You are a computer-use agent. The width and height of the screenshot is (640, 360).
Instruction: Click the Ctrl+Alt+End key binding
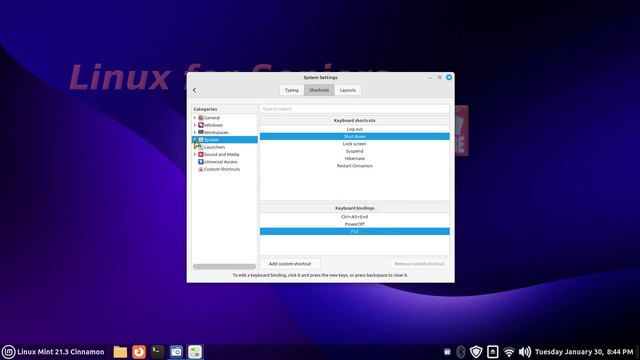[355, 217]
